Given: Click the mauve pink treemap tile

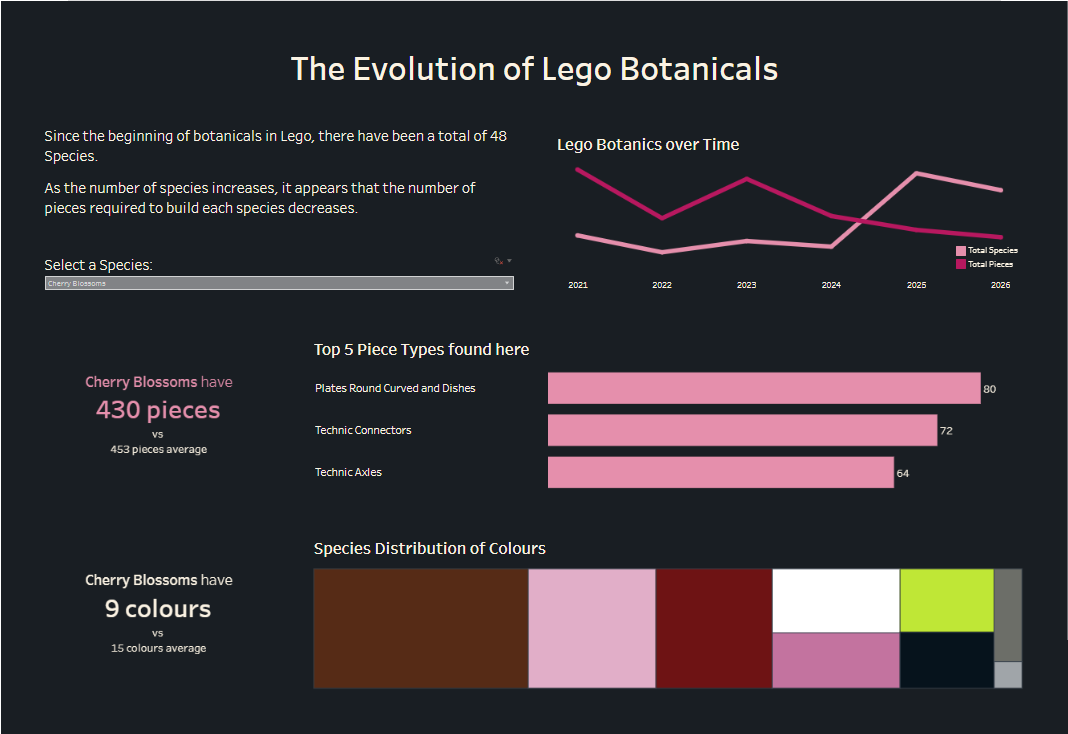Looking at the screenshot, I should coord(836,660).
